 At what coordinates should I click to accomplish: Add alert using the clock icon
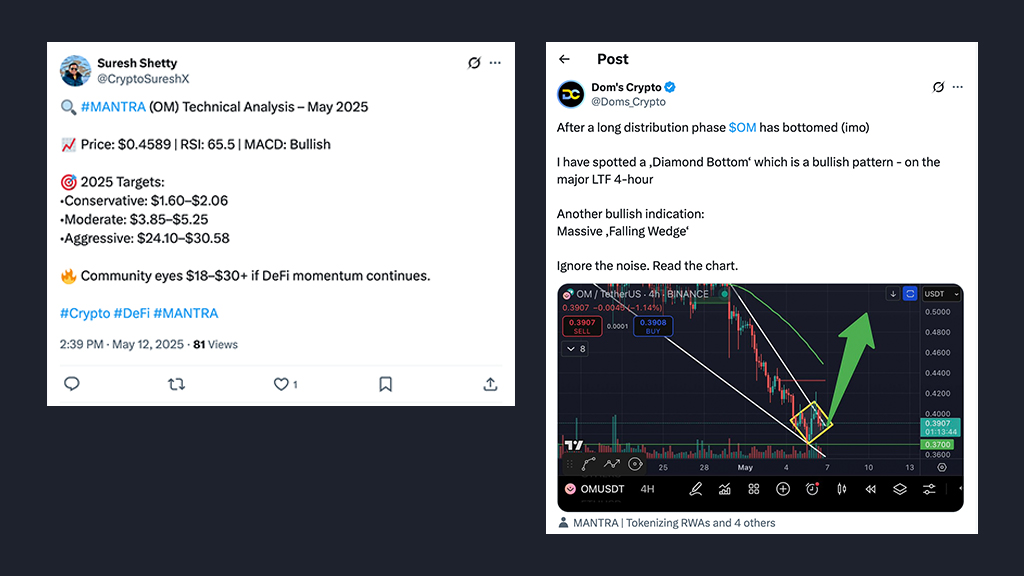coord(812,488)
